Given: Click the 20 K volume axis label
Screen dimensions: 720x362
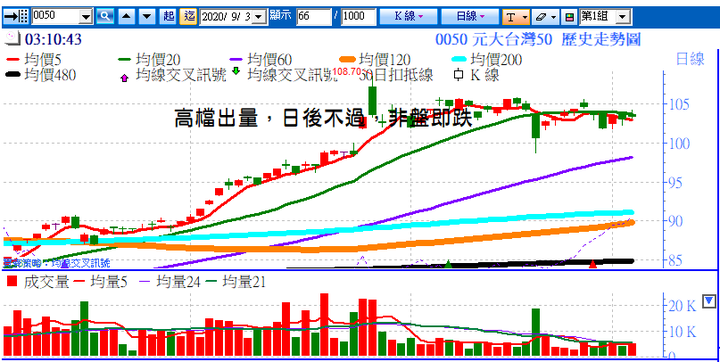Looking at the screenshot, I should (683, 306).
